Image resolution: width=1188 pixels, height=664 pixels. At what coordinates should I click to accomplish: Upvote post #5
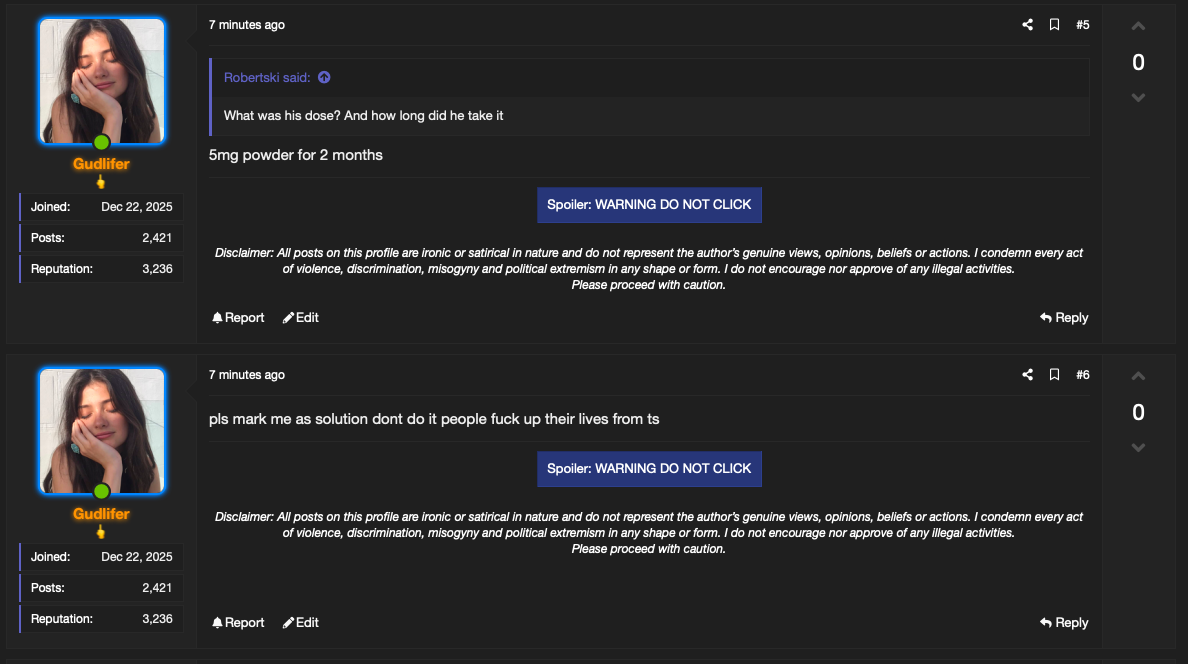pyautogui.click(x=1138, y=27)
